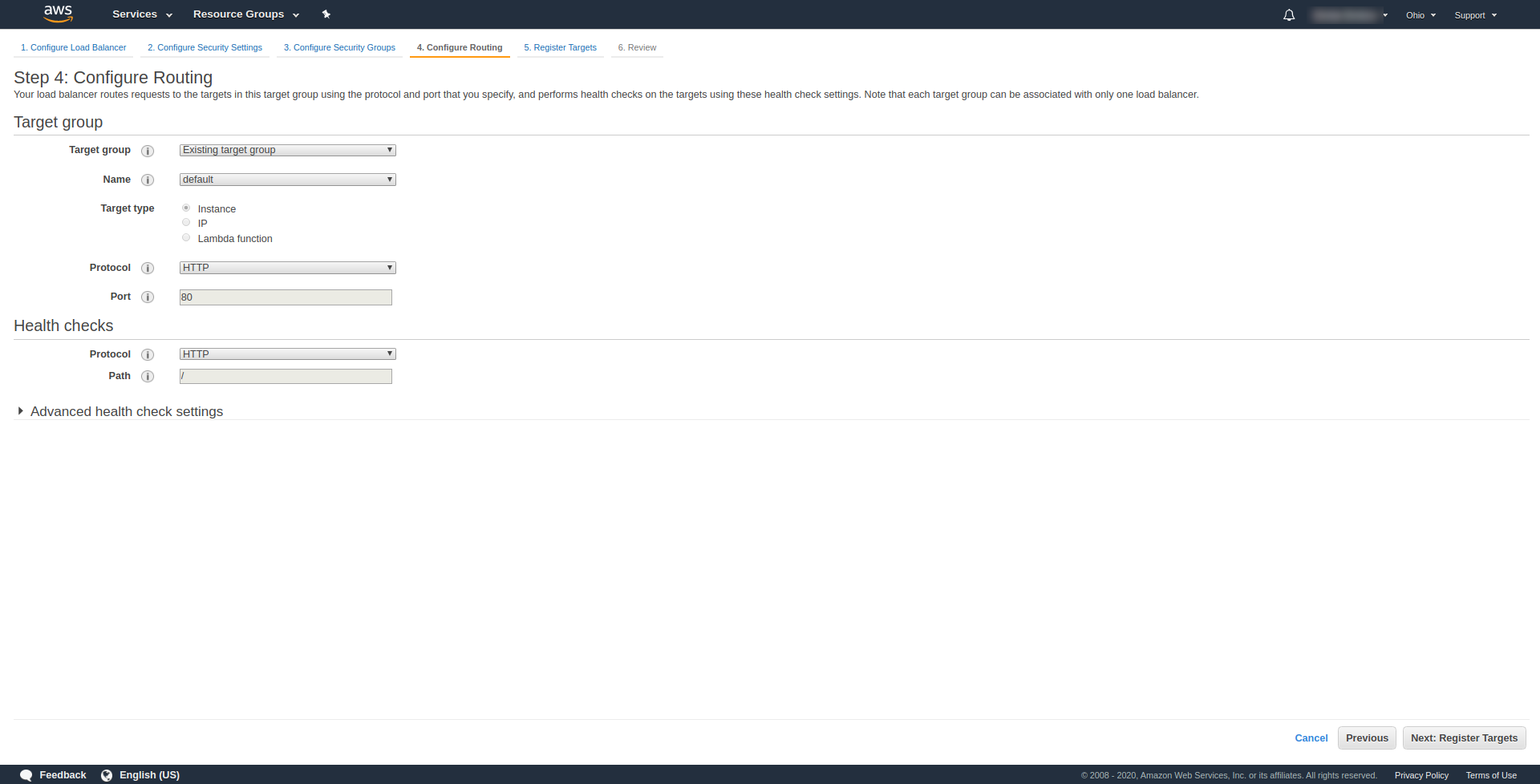Open the Ohio region selector
The image size is (1540, 784).
tap(1420, 15)
